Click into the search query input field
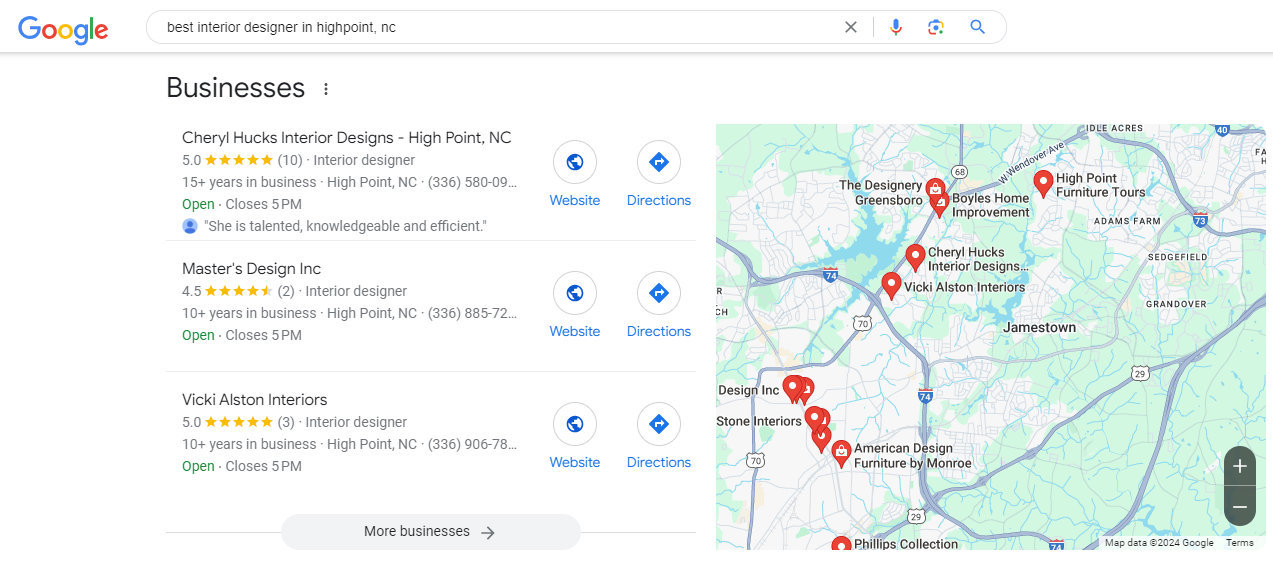The image size is (1273, 564). [500, 27]
